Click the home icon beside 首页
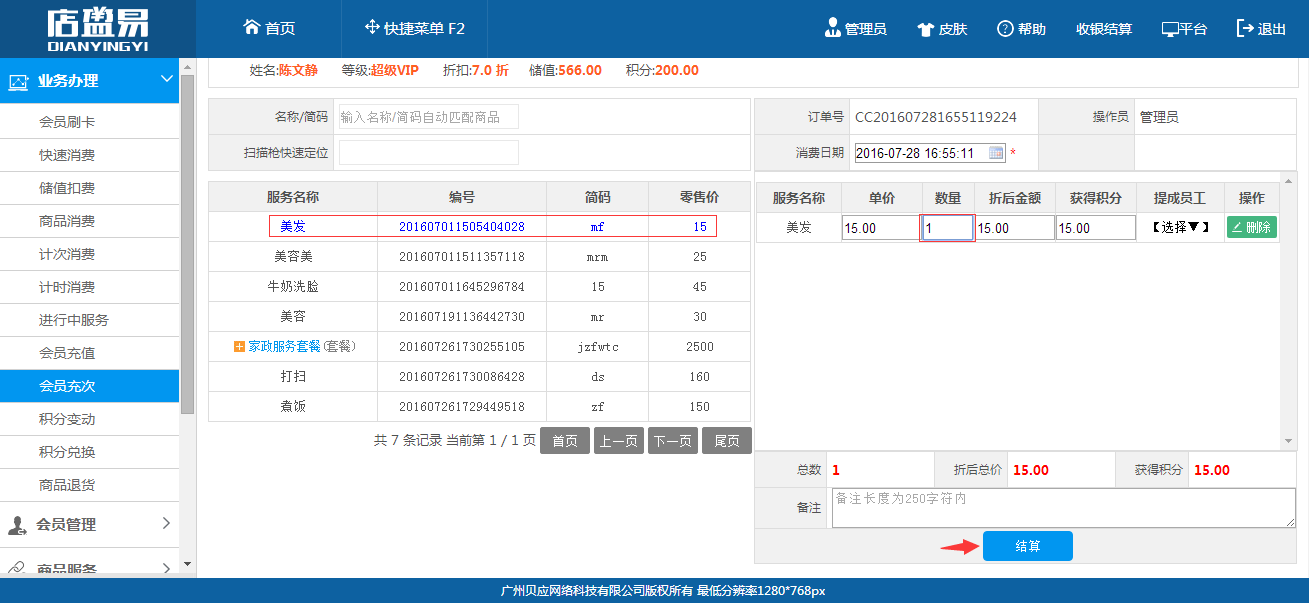The width and height of the screenshot is (1309, 603). [252, 28]
